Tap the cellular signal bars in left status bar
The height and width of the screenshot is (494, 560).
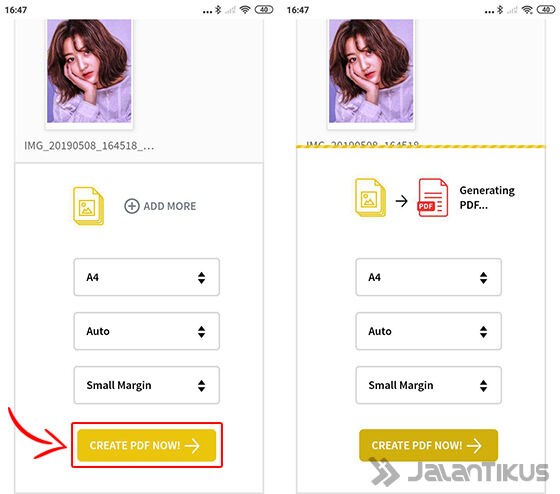230,10
